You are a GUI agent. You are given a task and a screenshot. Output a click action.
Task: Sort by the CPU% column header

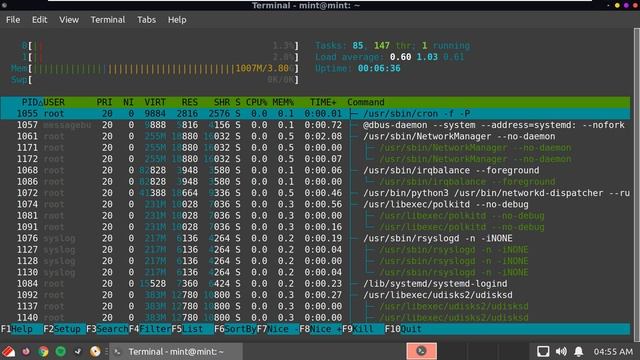256,102
